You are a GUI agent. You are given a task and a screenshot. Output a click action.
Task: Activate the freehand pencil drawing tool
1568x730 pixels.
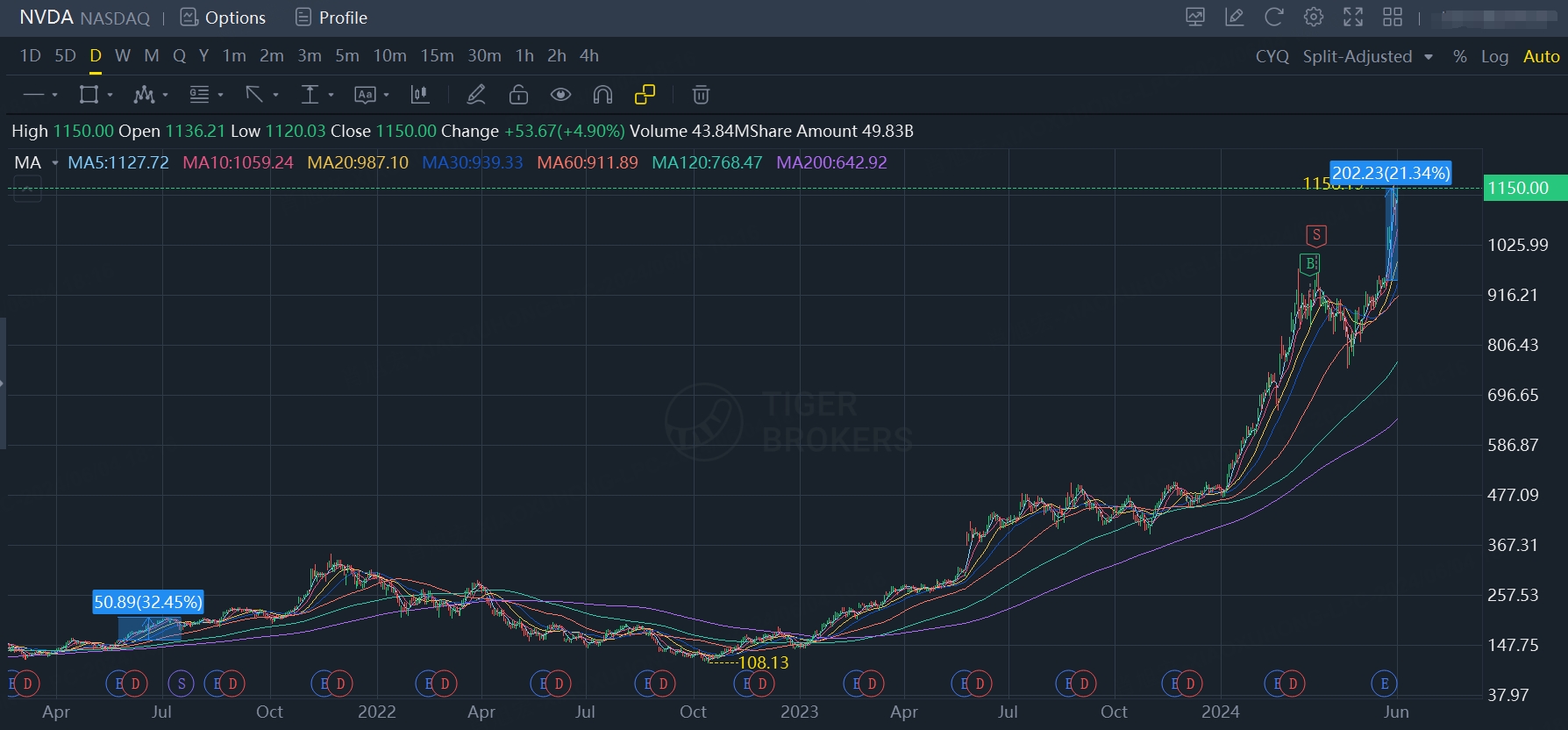point(476,95)
